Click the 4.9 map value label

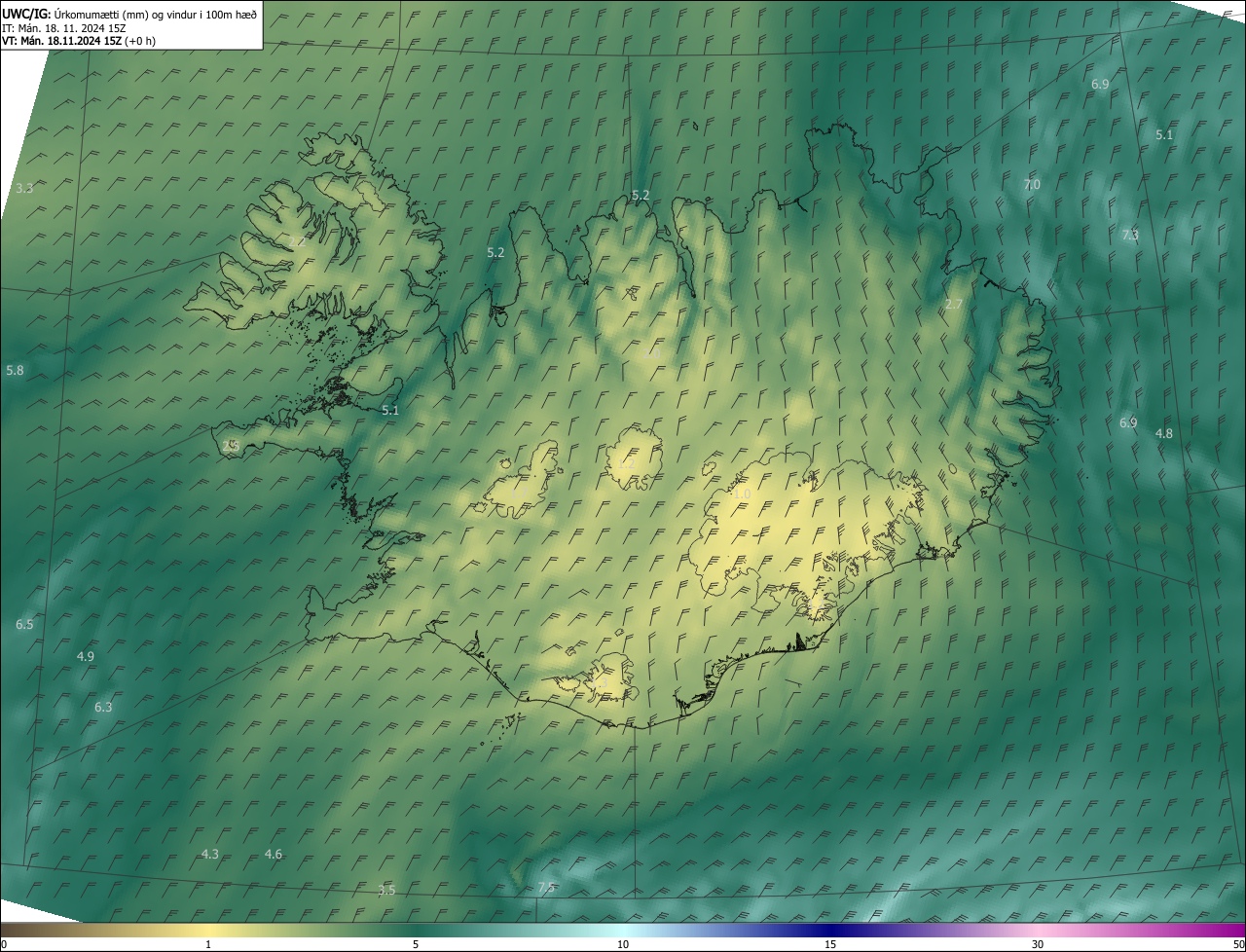(x=86, y=656)
